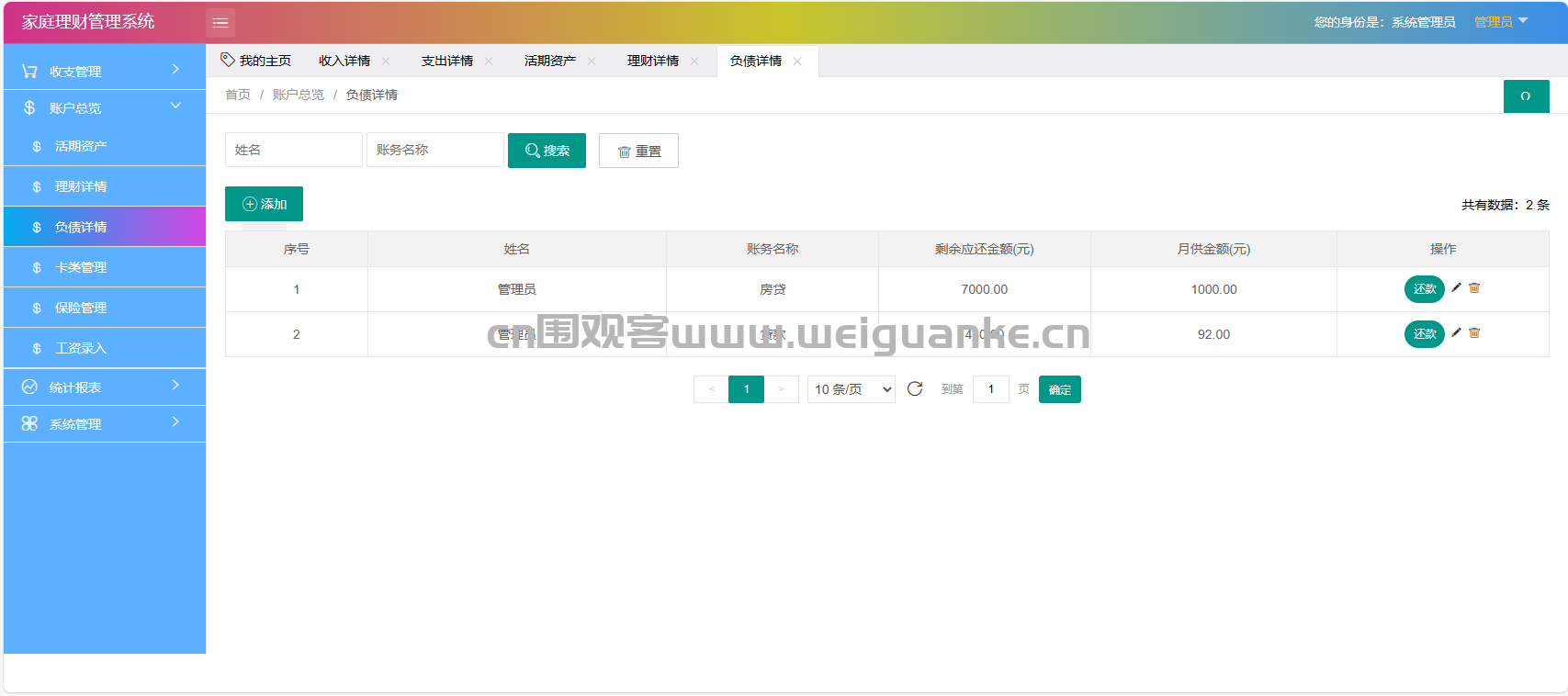Close the 负债详情 tab
The image size is (1568, 696).
coord(797,61)
